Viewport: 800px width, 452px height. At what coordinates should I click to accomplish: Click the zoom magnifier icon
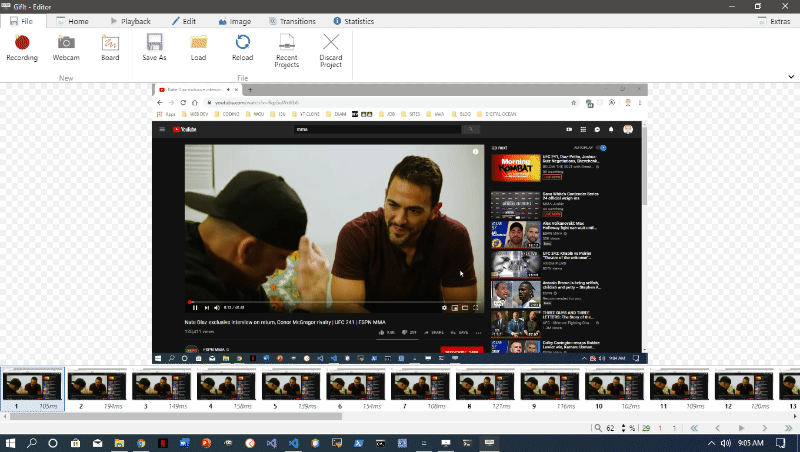(598, 428)
